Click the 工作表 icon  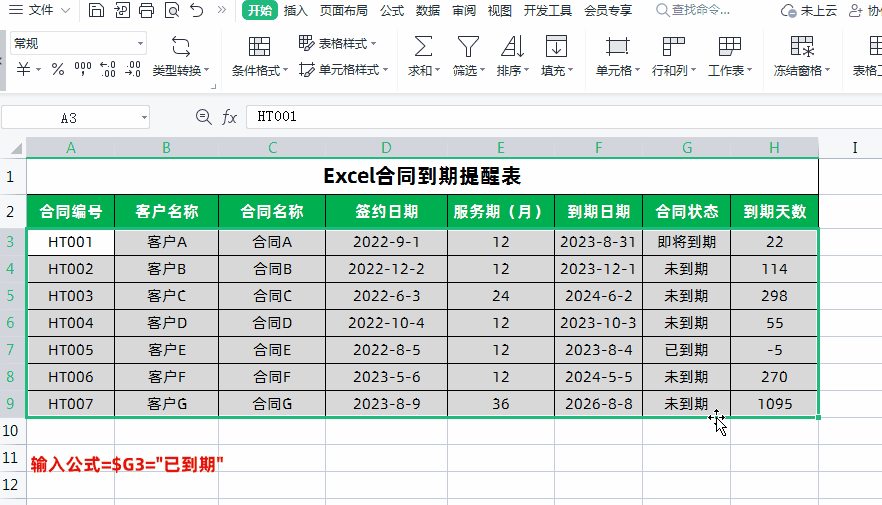click(x=730, y=47)
